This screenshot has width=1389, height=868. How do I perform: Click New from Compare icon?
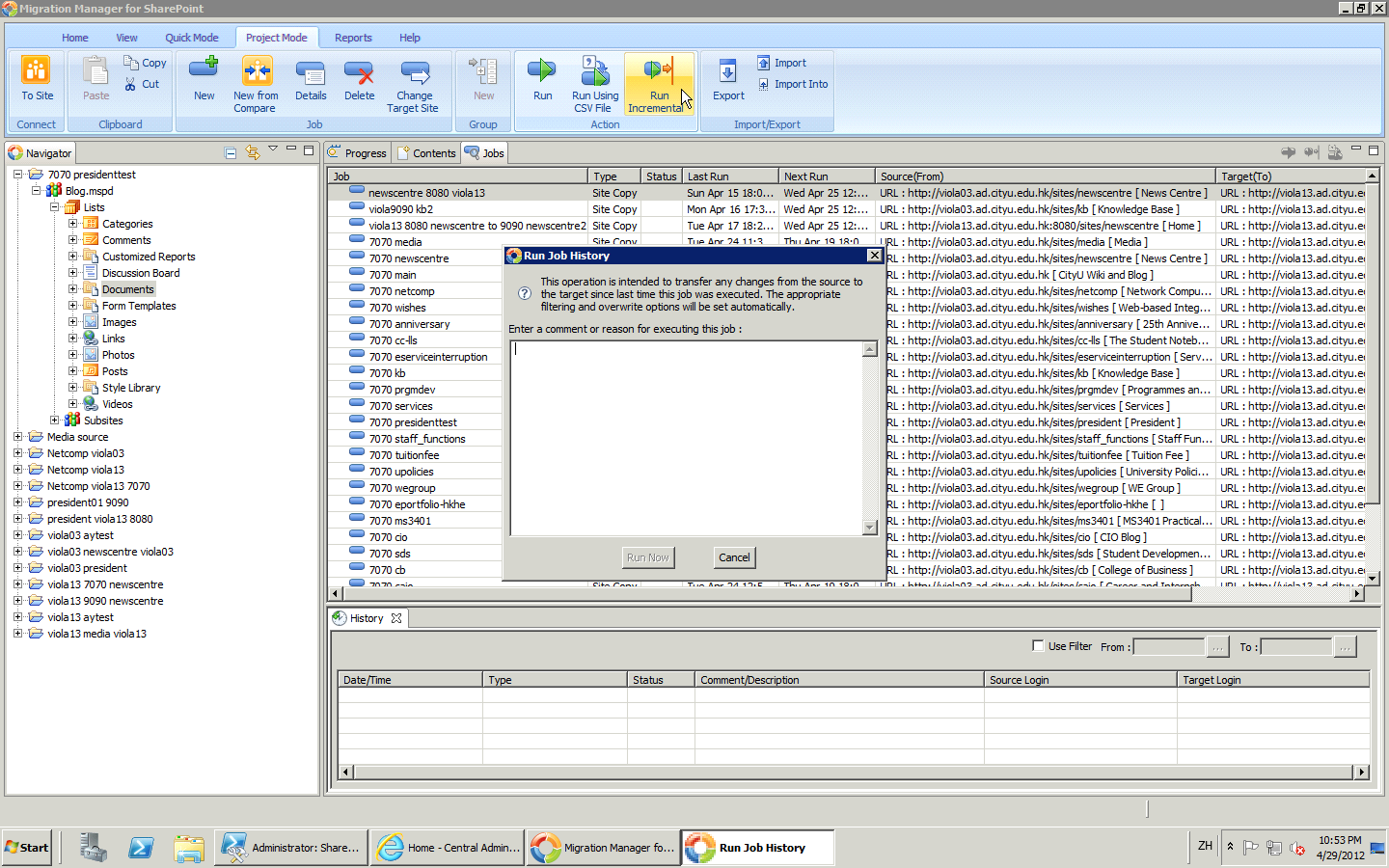pos(257,70)
